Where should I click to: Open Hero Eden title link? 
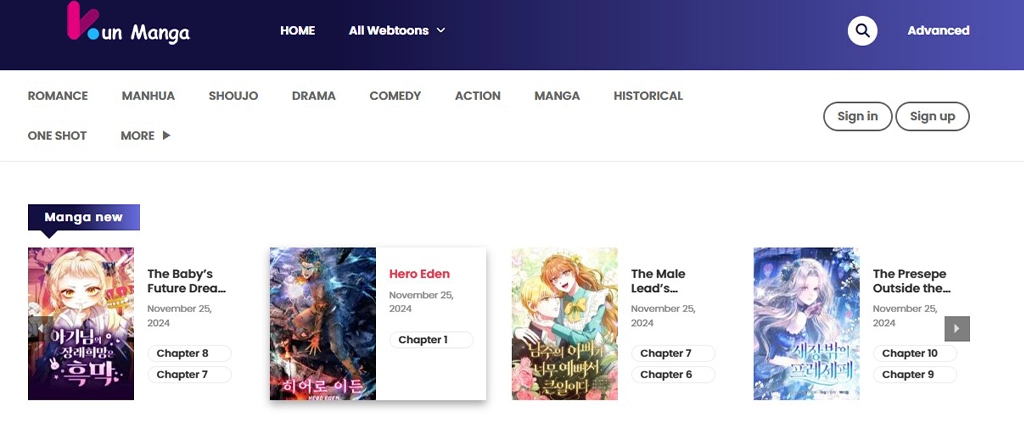(x=419, y=274)
